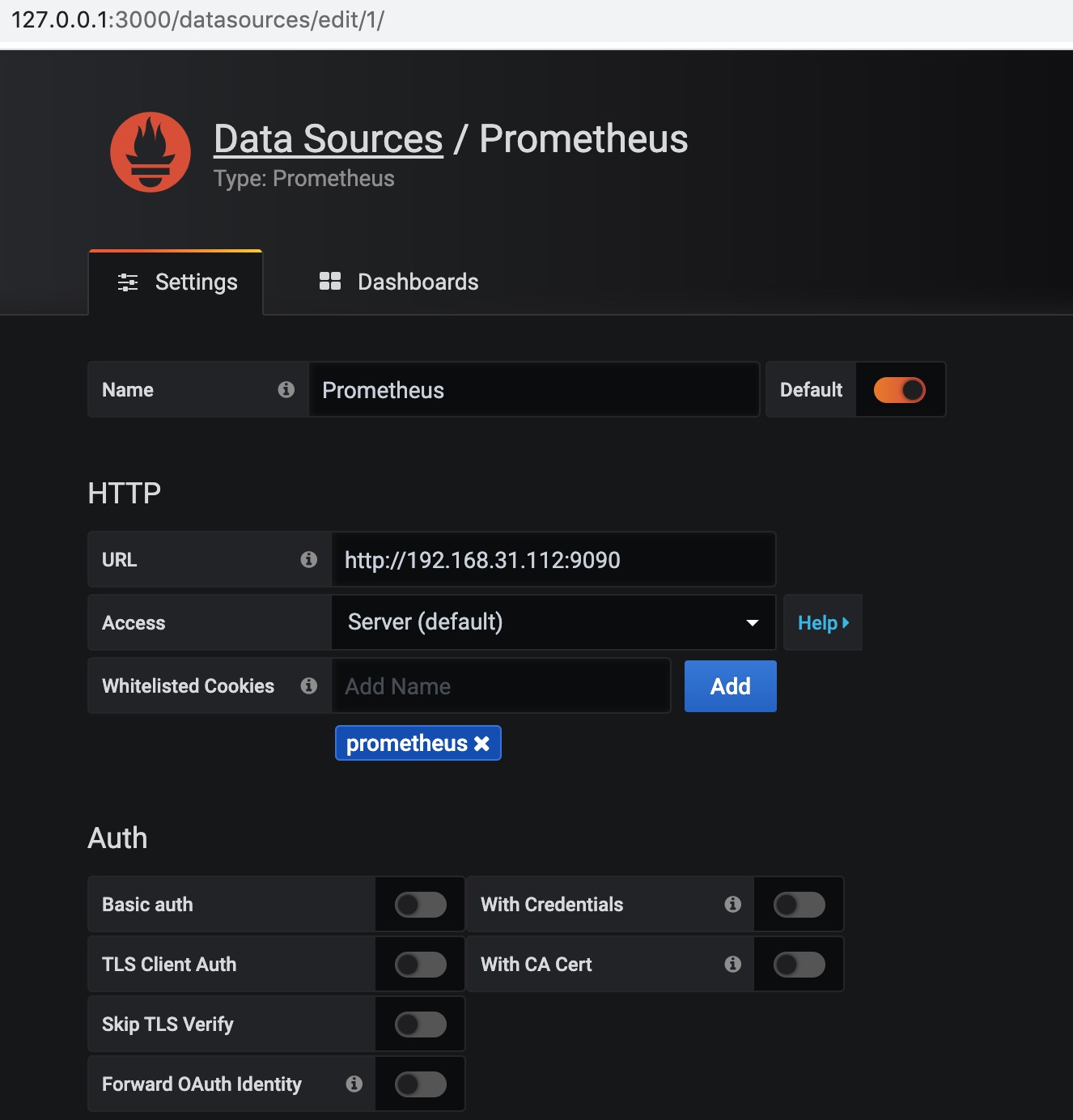Click the Default label text
Image resolution: width=1073 pixels, height=1120 pixels.
coord(811,390)
